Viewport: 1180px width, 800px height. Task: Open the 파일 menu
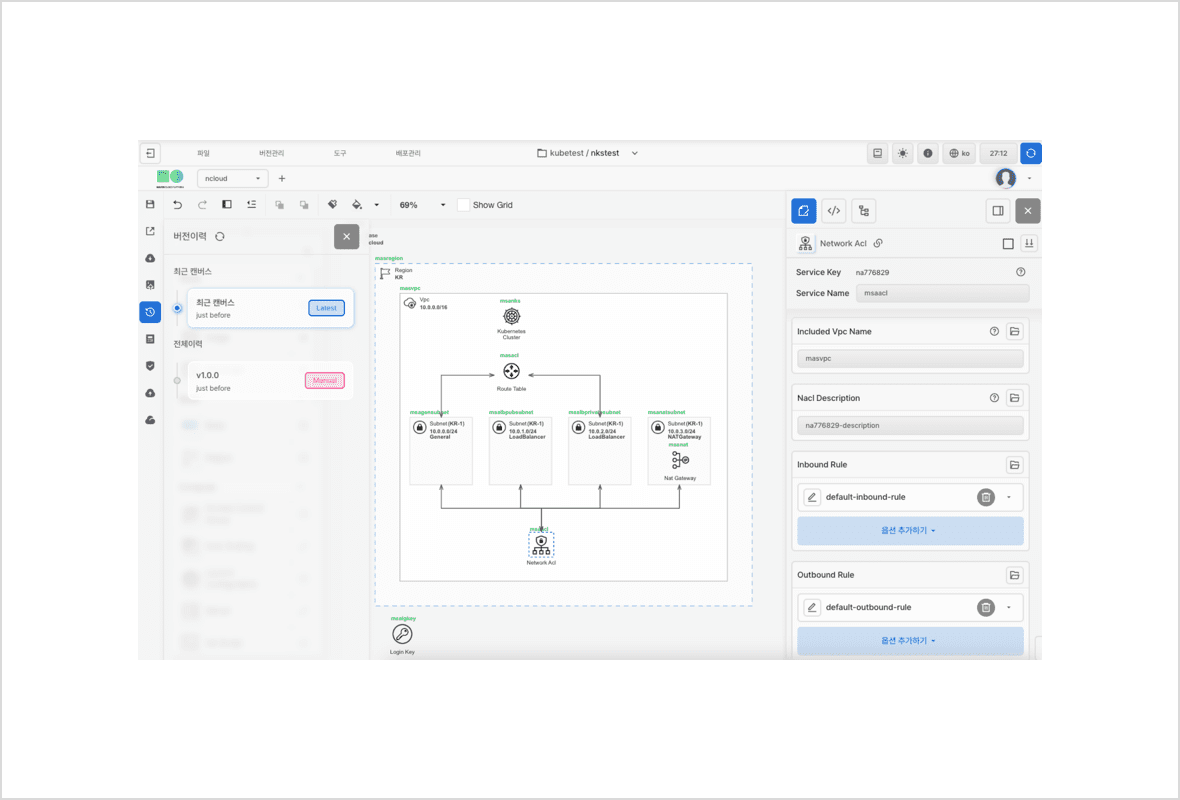(203, 153)
